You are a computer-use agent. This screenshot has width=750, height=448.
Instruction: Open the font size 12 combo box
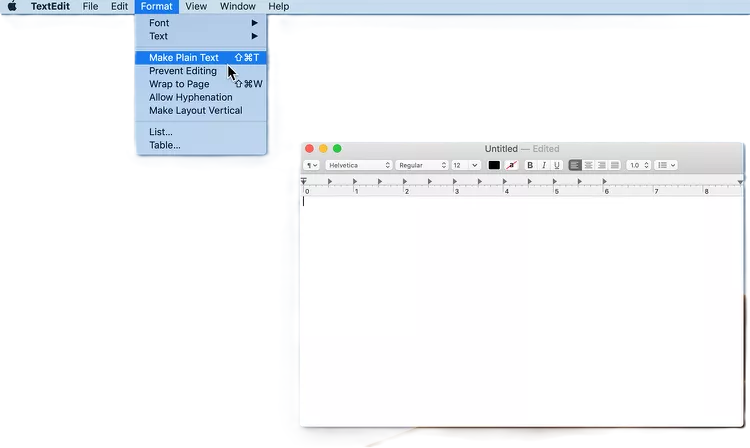(465, 165)
